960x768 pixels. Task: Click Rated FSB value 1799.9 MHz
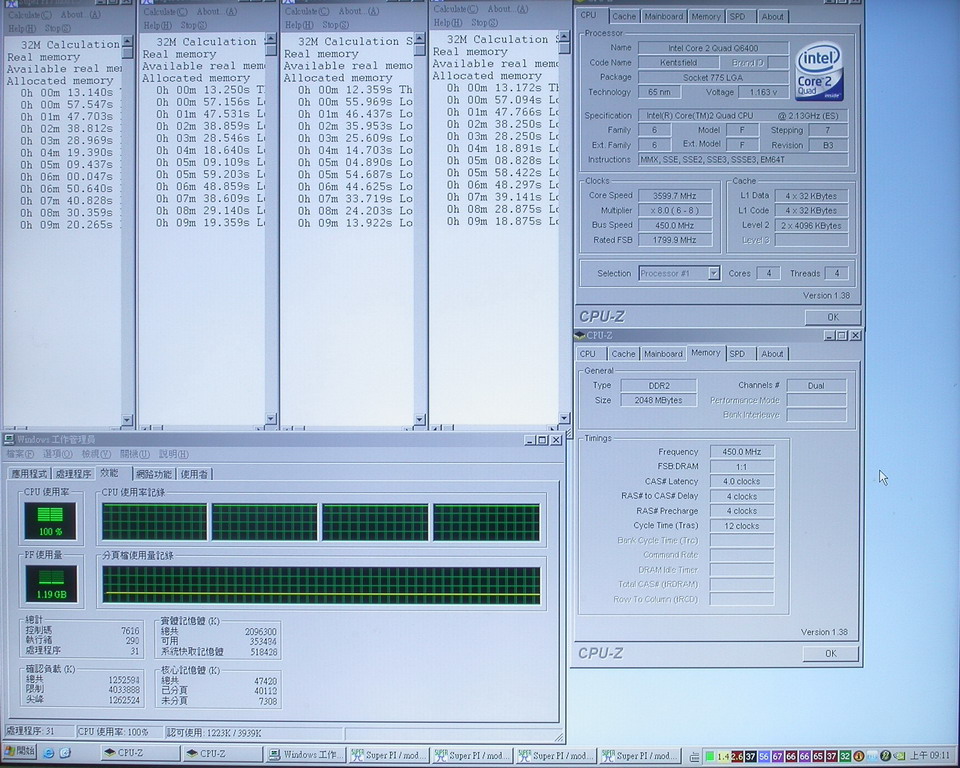click(675, 240)
